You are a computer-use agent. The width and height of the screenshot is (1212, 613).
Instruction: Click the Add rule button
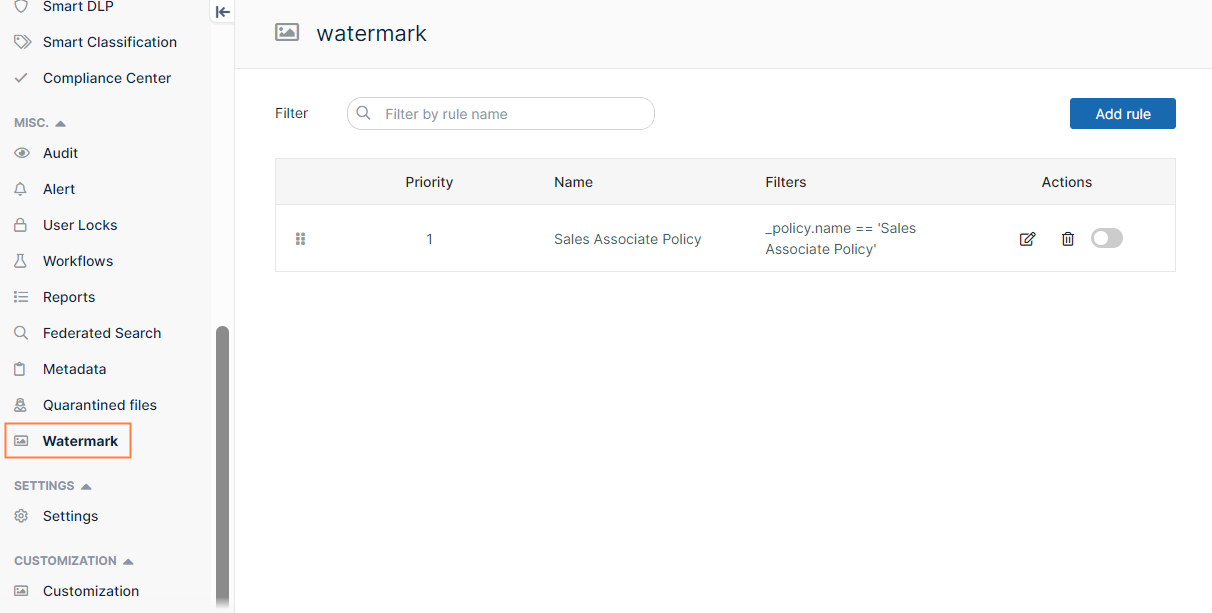point(1122,113)
